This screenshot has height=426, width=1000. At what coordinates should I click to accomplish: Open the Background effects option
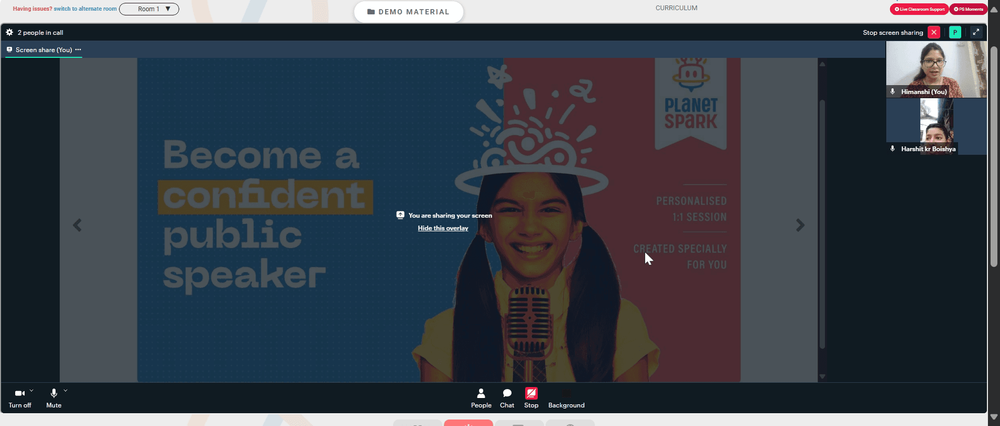[566, 399]
